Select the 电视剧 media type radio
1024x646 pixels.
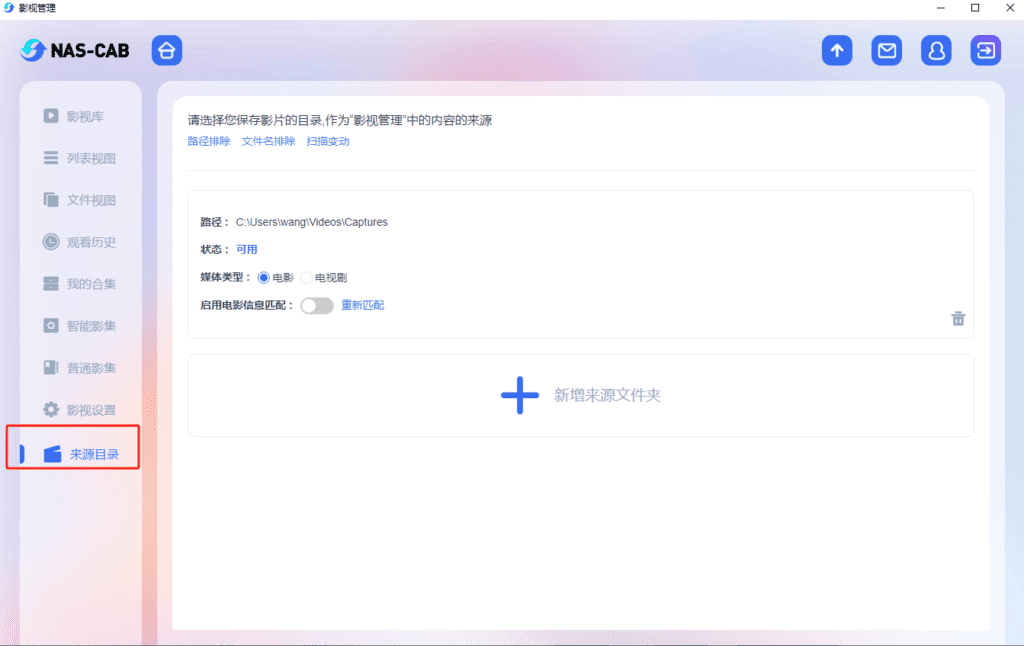coord(306,277)
